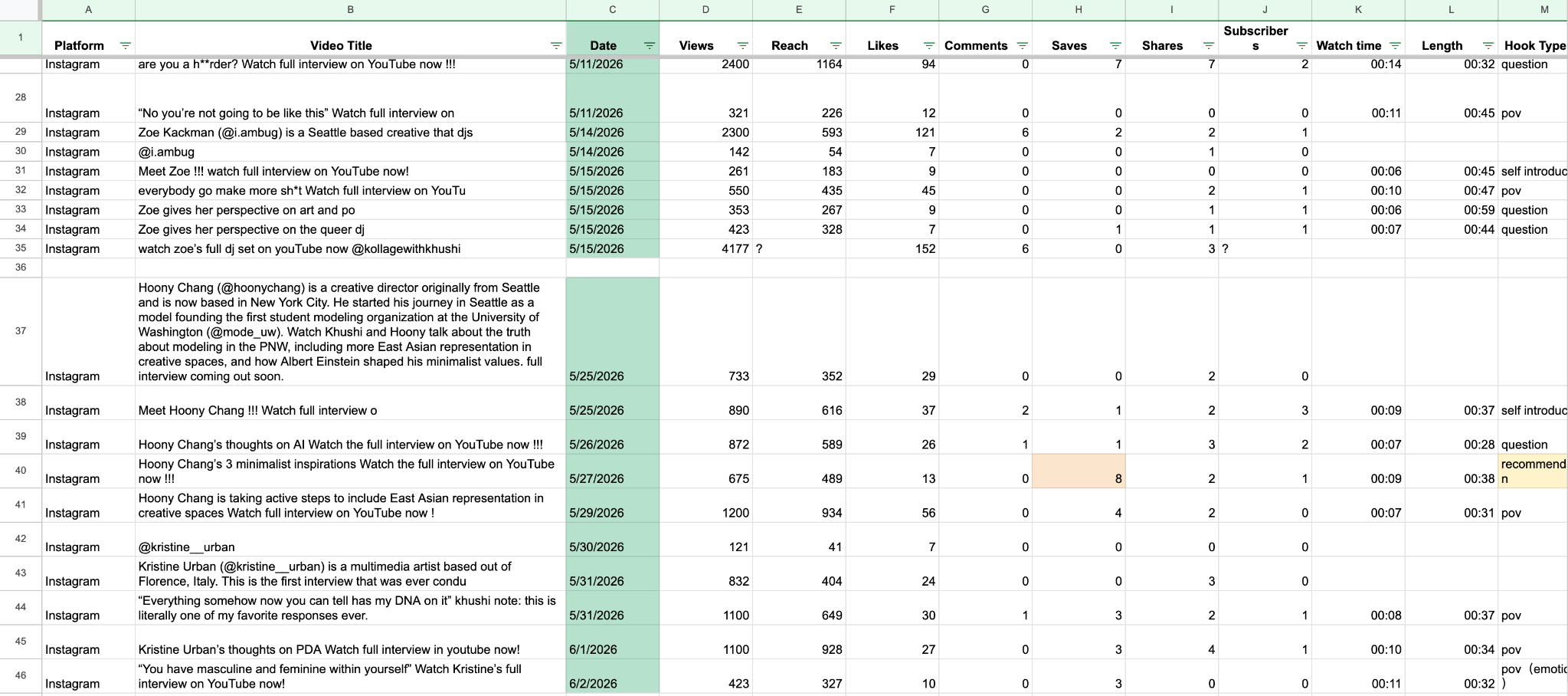Screen dimensions: 1568x696
Task: Select the Hoony Chang long description cell
Action: 350,331
